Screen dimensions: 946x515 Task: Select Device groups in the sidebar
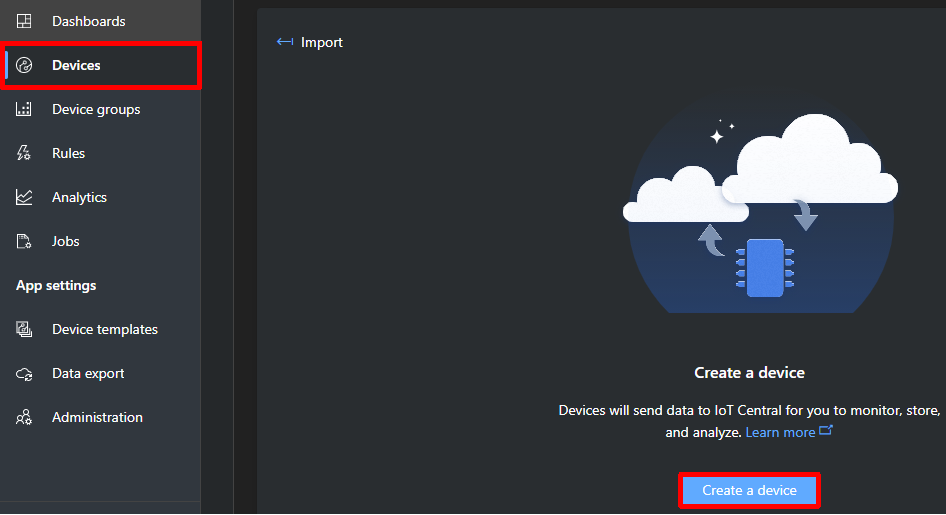tap(96, 109)
